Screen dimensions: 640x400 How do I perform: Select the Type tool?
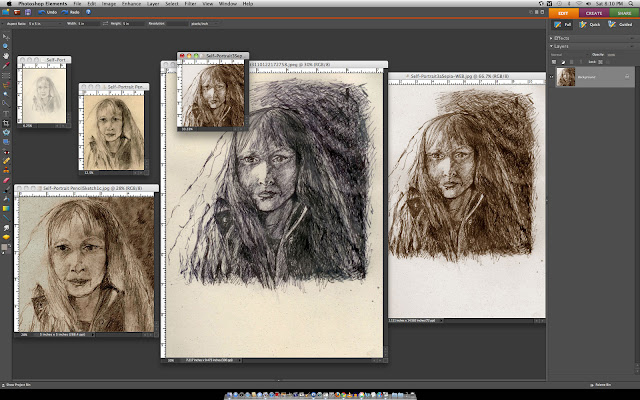pos(5,113)
